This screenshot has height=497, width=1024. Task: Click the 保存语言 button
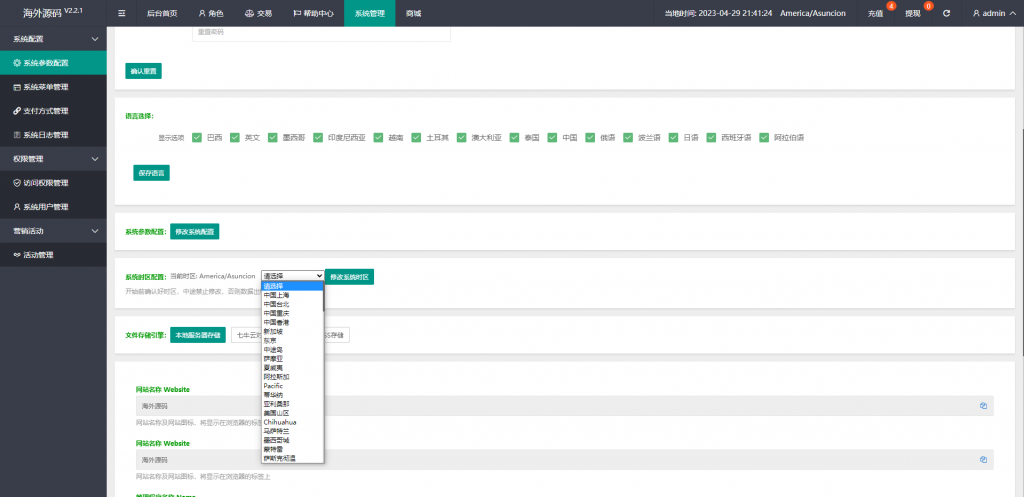(151, 172)
